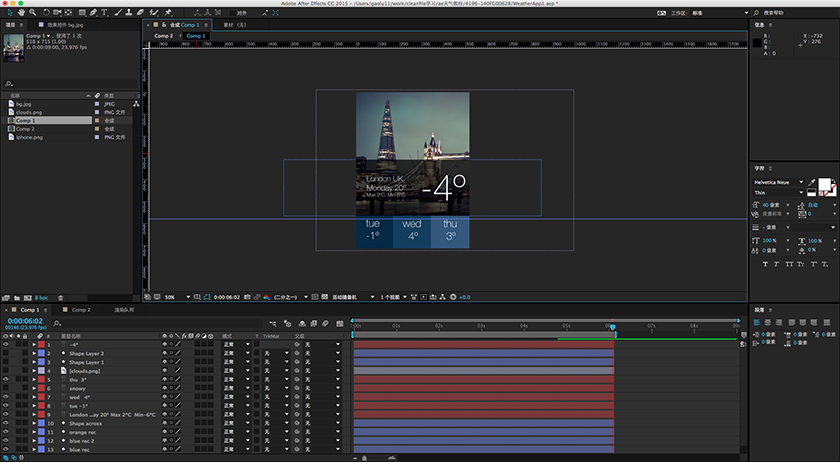Click the region of interest icon
840x462 pixels.
[315, 297]
